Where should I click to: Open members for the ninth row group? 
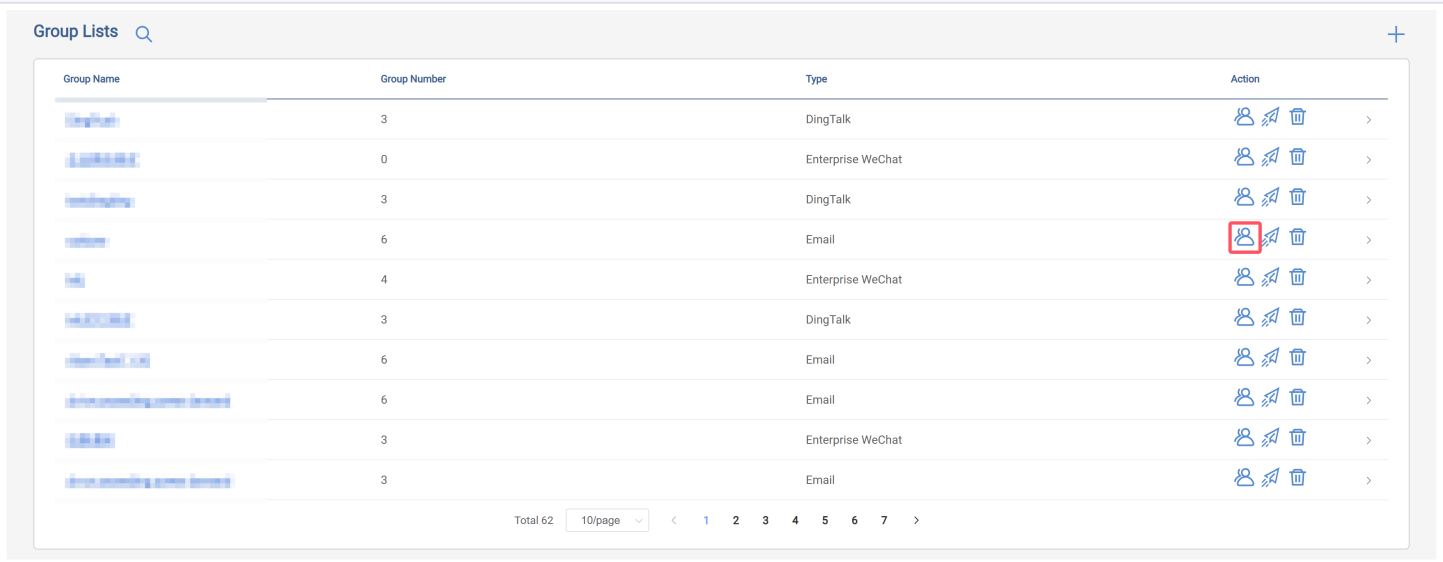point(1244,437)
